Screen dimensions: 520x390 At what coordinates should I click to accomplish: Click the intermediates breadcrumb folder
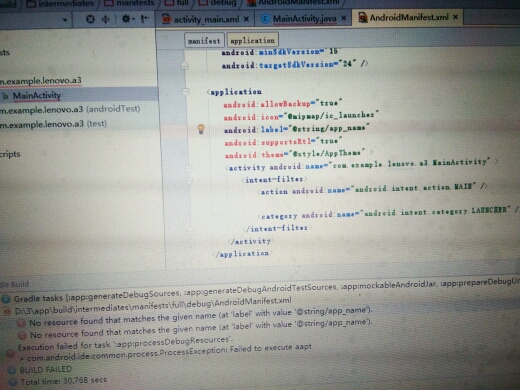pyautogui.click(x=60, y=3)
